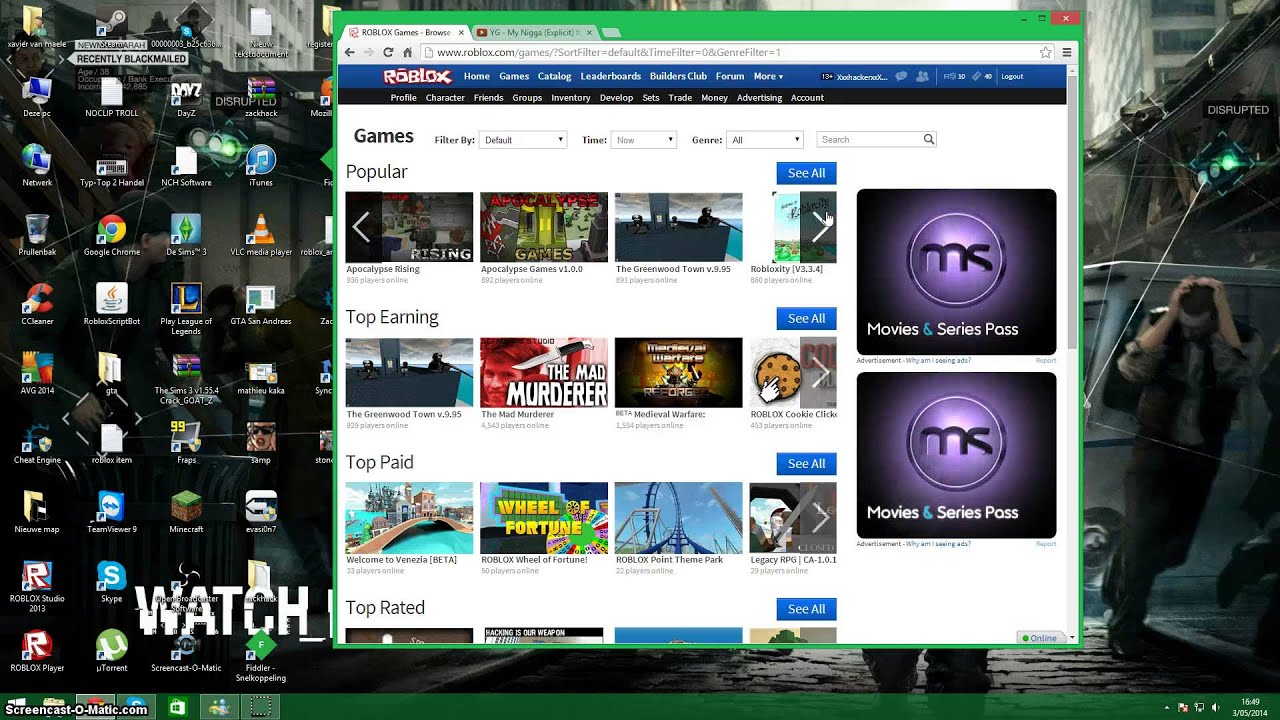
Task: Open Medieval Warfare game thumbnail
Action: pos(679,373)
